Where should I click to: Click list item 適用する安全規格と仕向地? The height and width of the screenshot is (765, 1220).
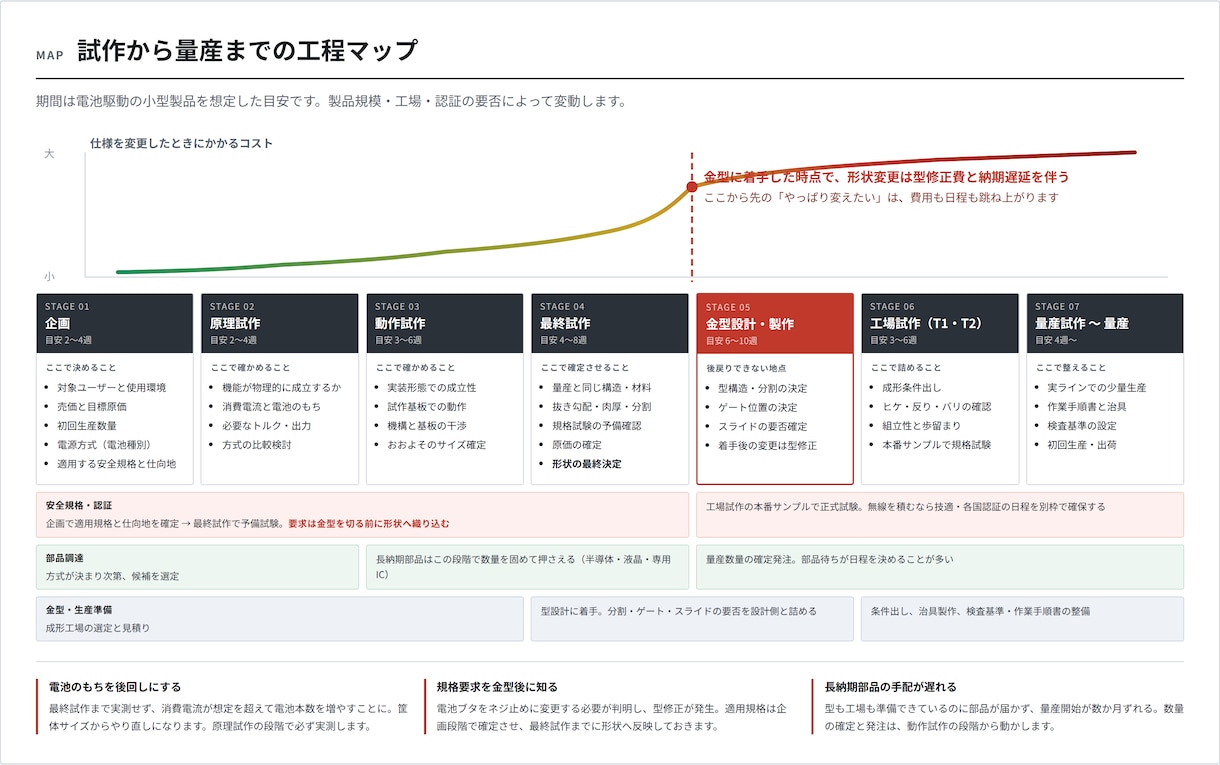[x=117, y=464]
